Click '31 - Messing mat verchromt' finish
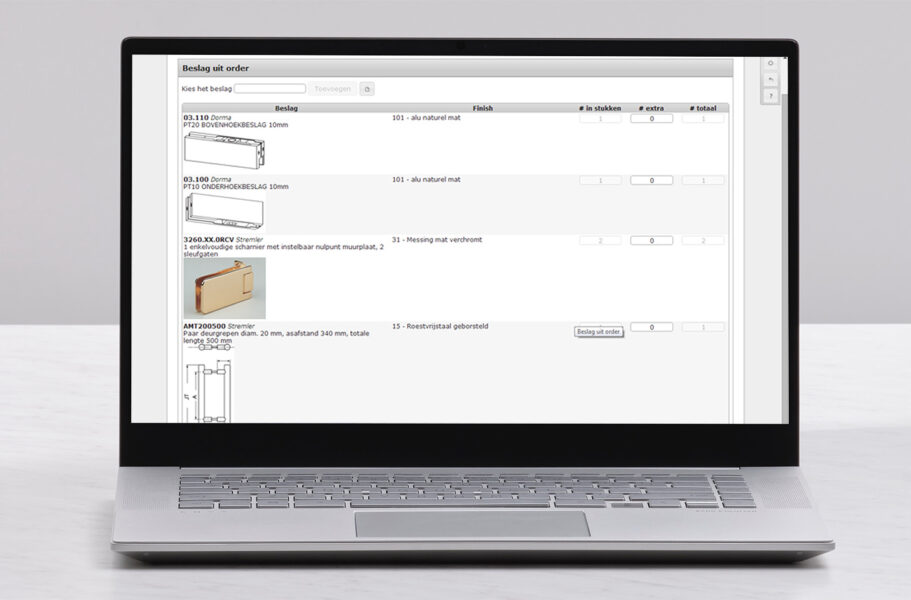 point(437,239)
